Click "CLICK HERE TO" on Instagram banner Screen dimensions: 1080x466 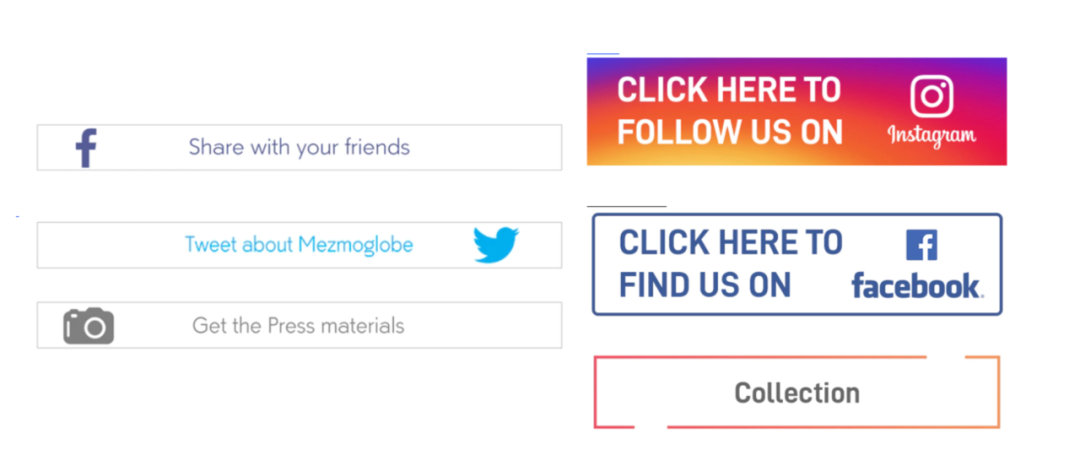click(x=729, y=90)
